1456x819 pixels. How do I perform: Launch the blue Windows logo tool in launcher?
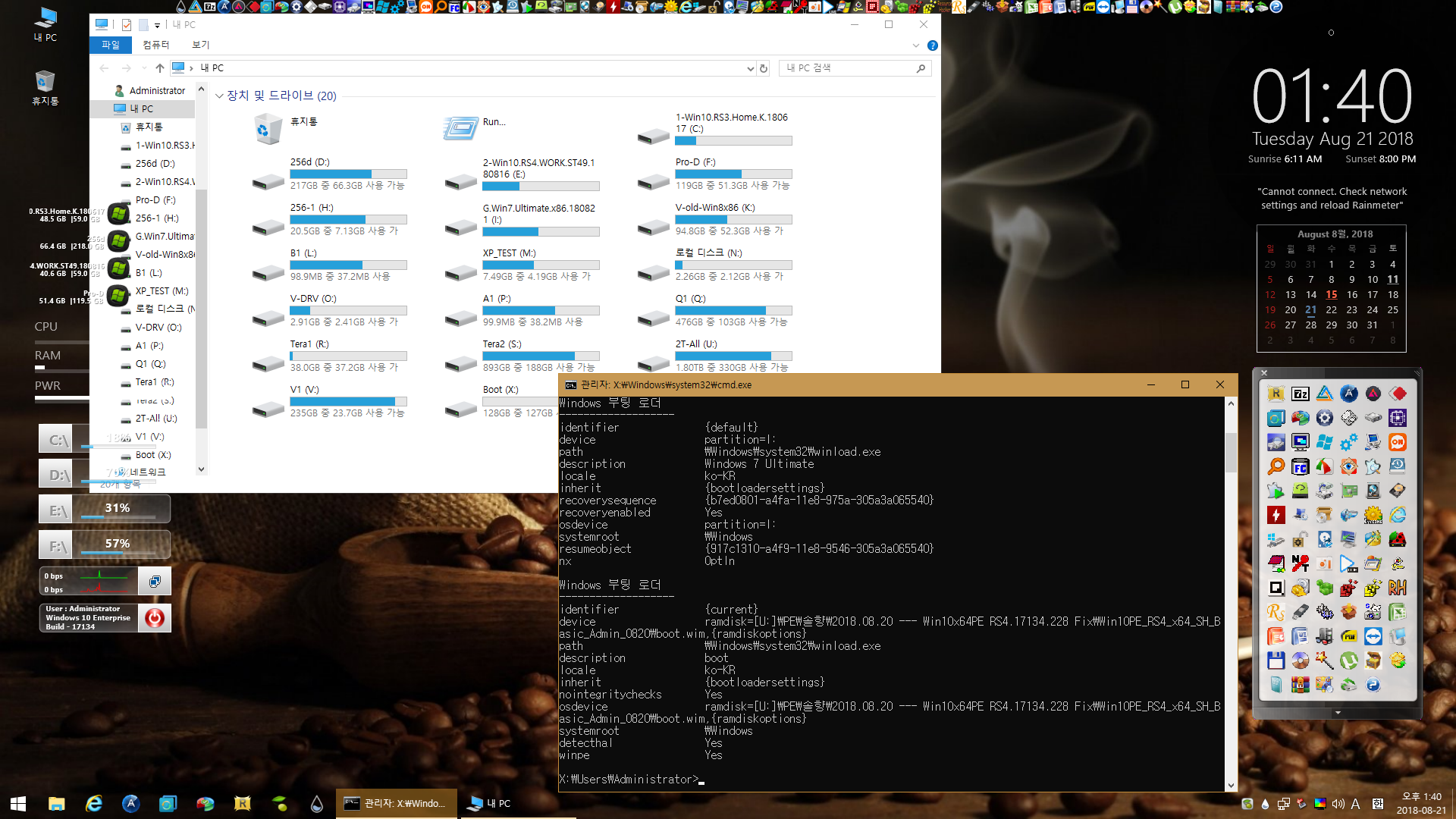tap(1324, 442)
